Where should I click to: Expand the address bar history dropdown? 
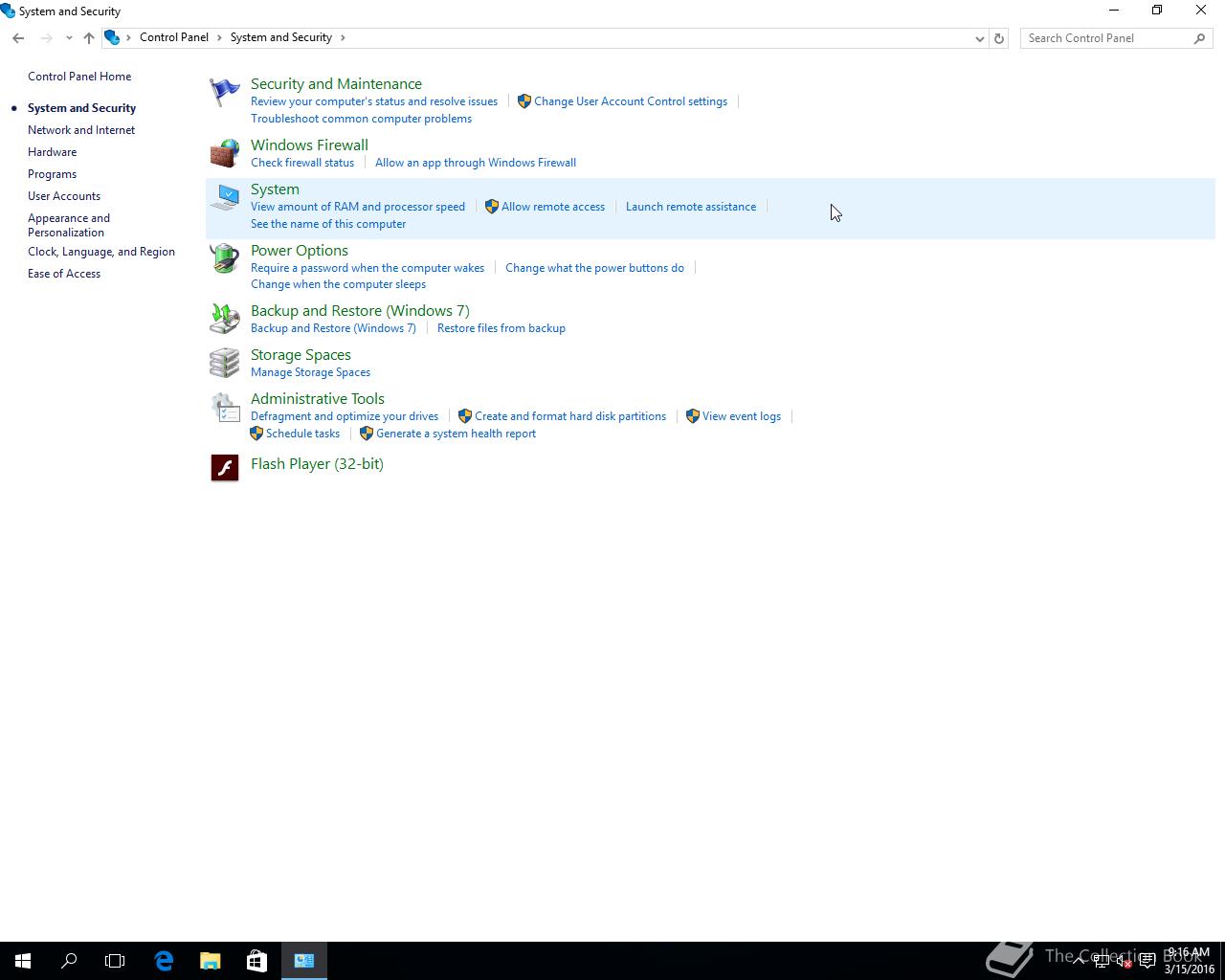pyautogui.click(x=979, y=38)
